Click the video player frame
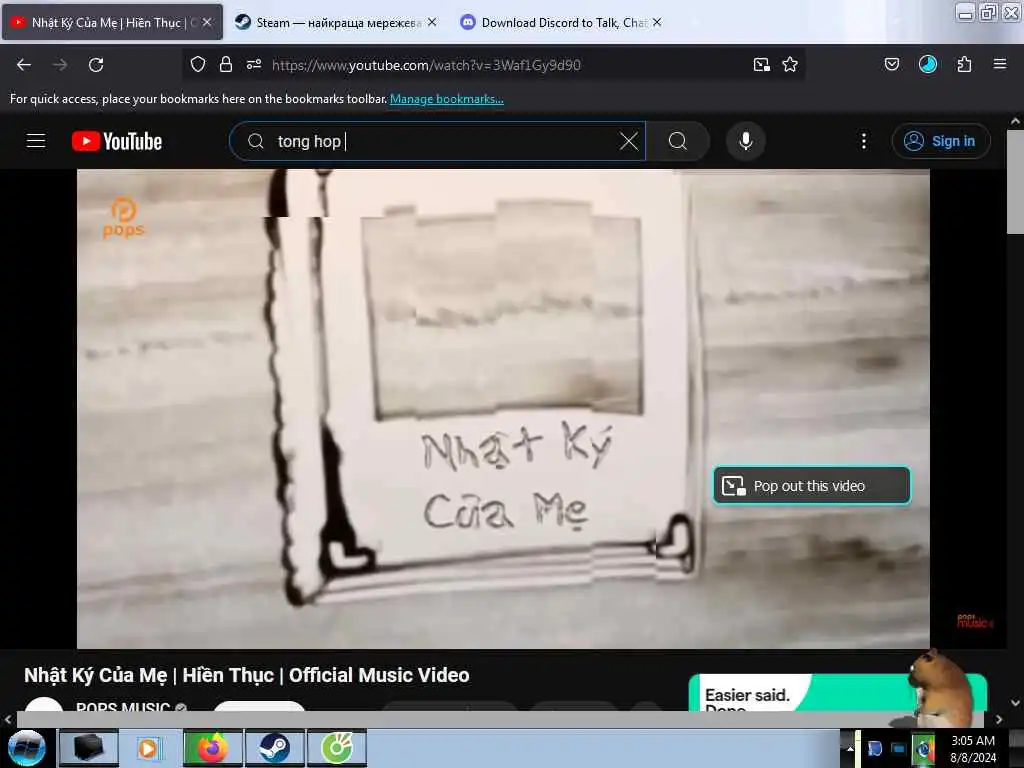The height and width of the screenshot is (768, 1024). point(503,409)
